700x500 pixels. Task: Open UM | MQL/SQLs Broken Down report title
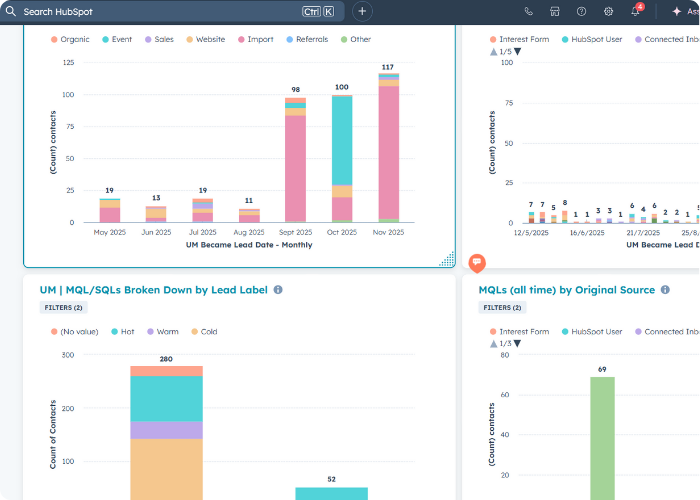[x=153, y=290]
